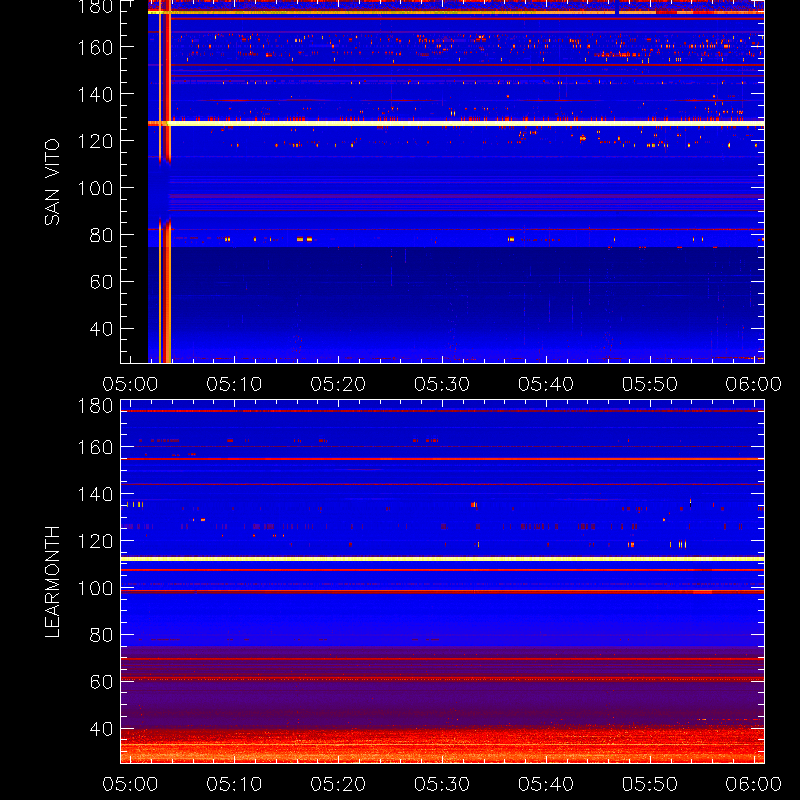The width and height of the screenshot is (800, 800).
Task: Pick the 100 frequency label on Learmonth plot
Action: click(95, 588)
